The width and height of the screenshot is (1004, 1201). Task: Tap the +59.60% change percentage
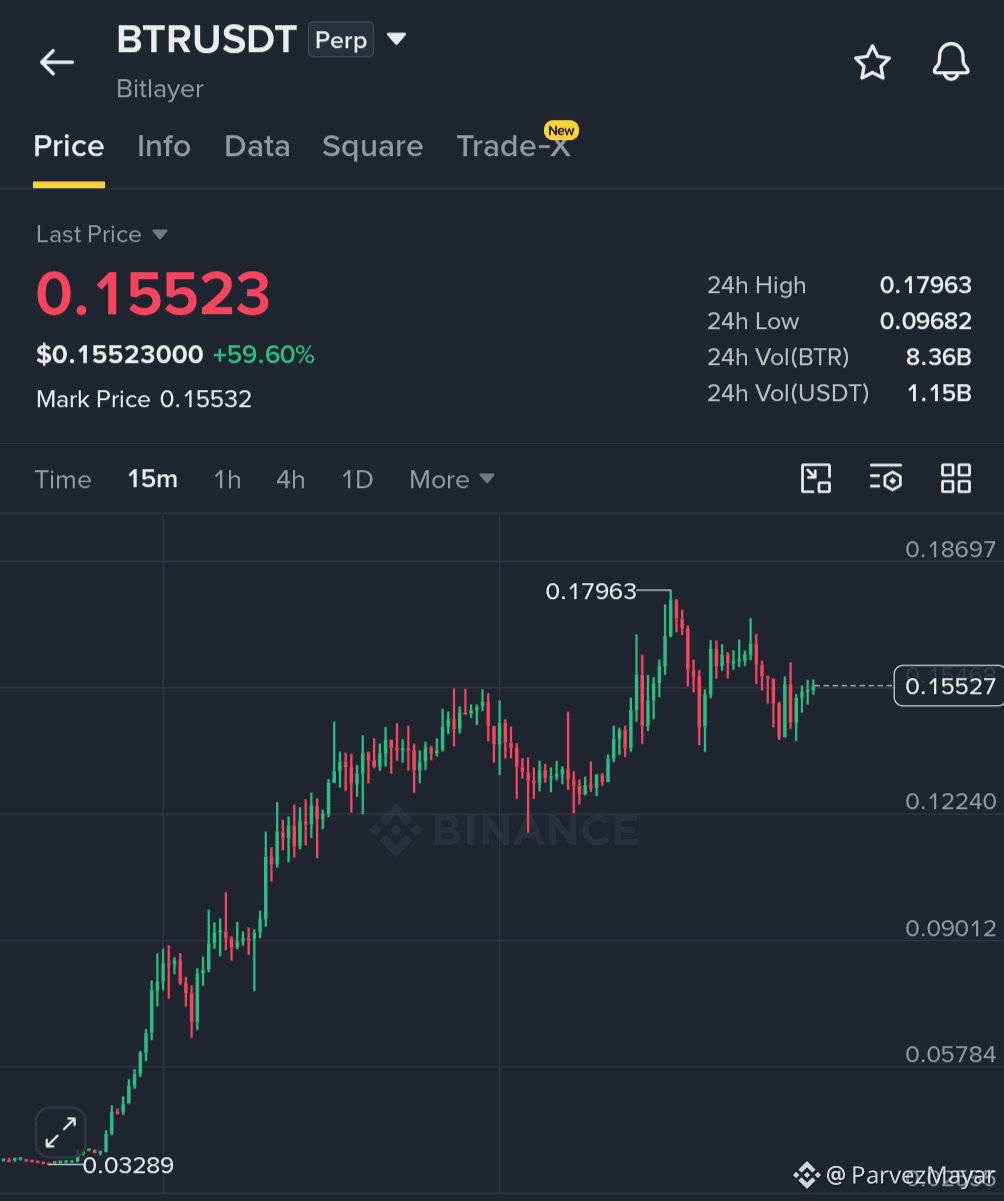pyautogui.click(x=263, y=355)
